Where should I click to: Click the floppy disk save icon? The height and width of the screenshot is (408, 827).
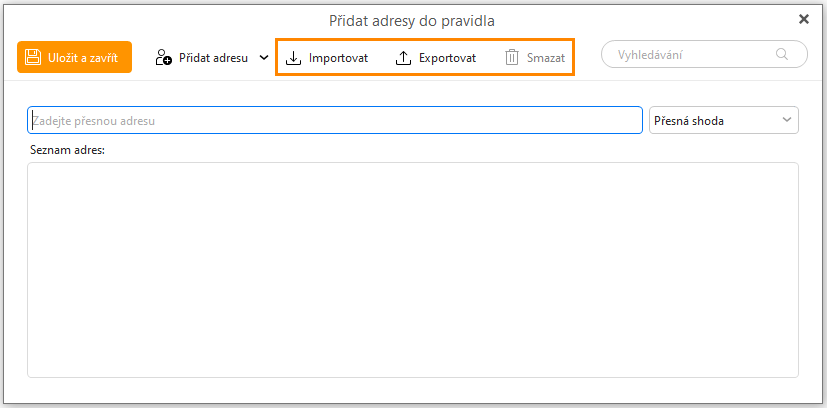coord(33,57)
